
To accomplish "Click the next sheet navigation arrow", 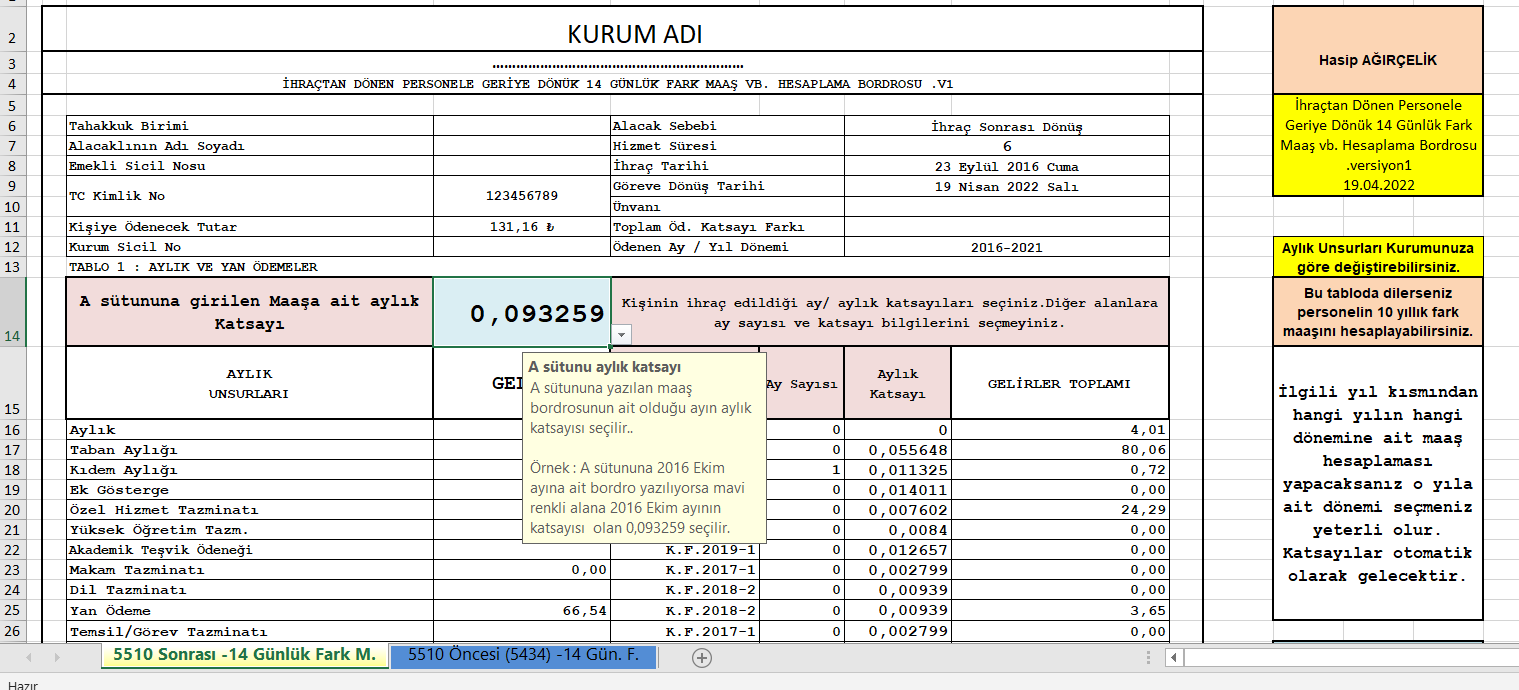I will click(x=57, y=657).
